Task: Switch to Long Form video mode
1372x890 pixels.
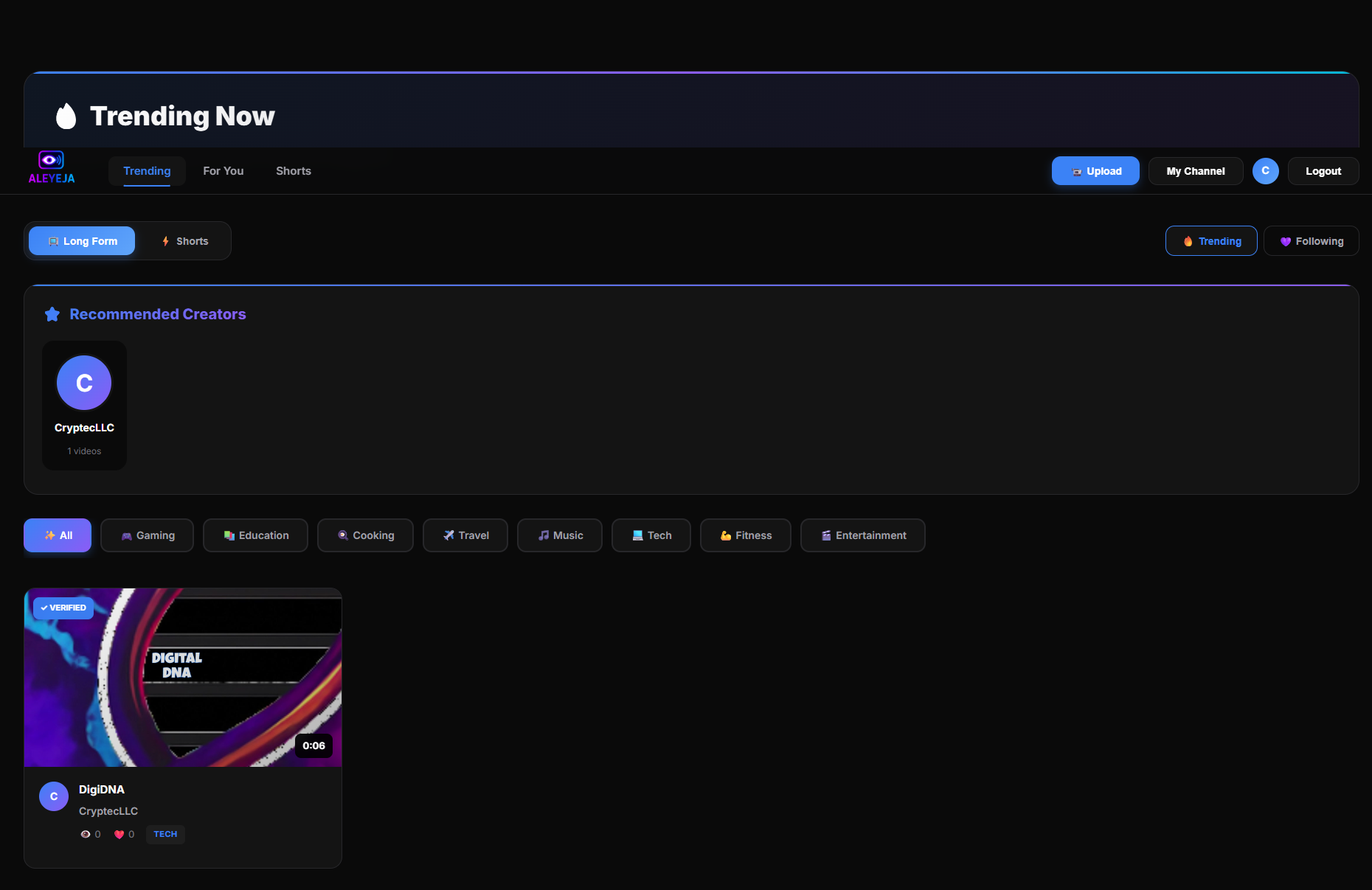Action: [x=82, y=241]
